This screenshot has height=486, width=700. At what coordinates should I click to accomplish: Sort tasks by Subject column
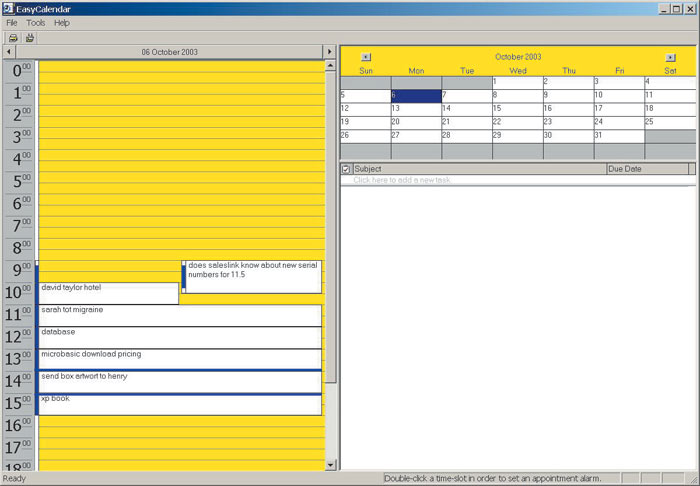pos(478,169)
